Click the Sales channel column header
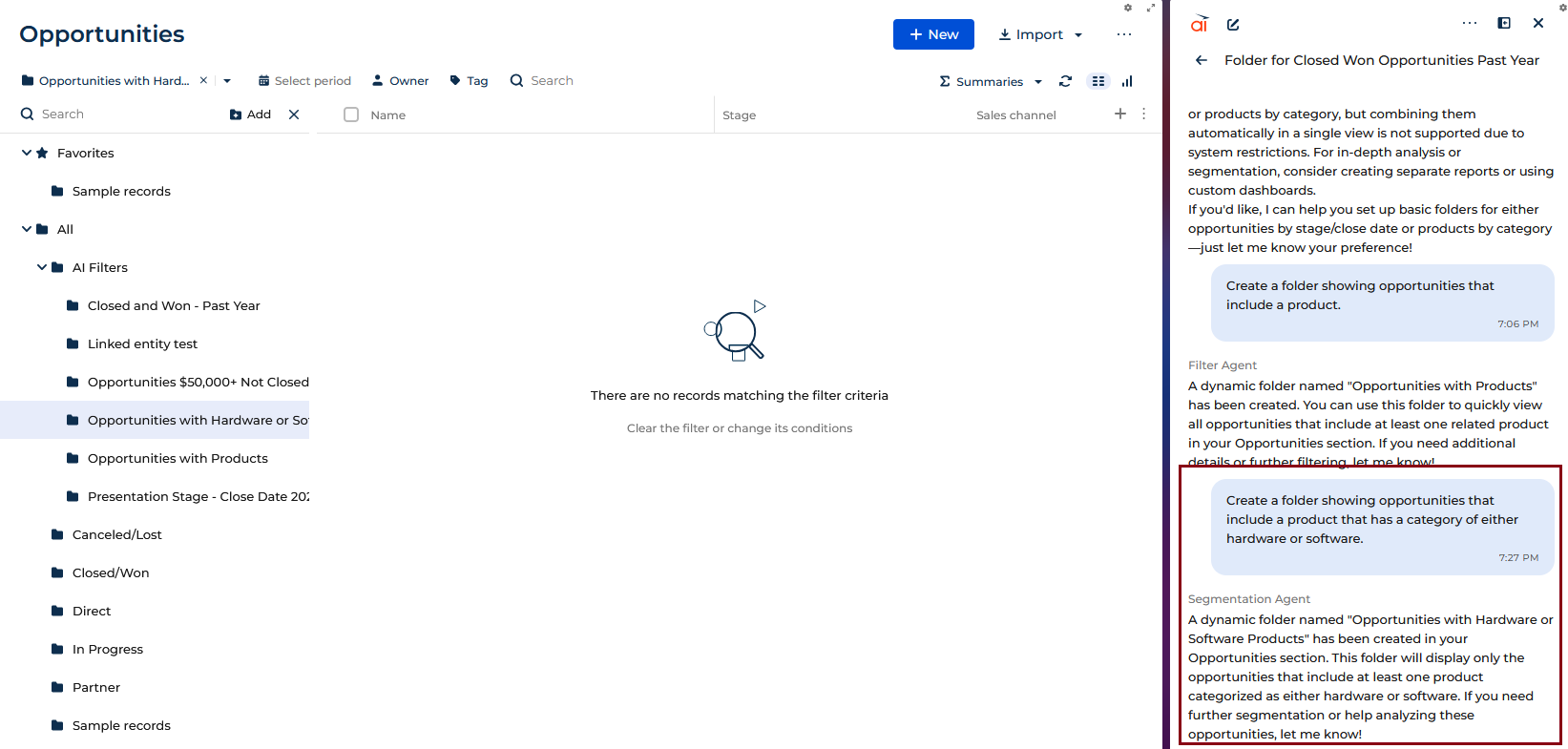1568x749 pixels. [1016, 115]
